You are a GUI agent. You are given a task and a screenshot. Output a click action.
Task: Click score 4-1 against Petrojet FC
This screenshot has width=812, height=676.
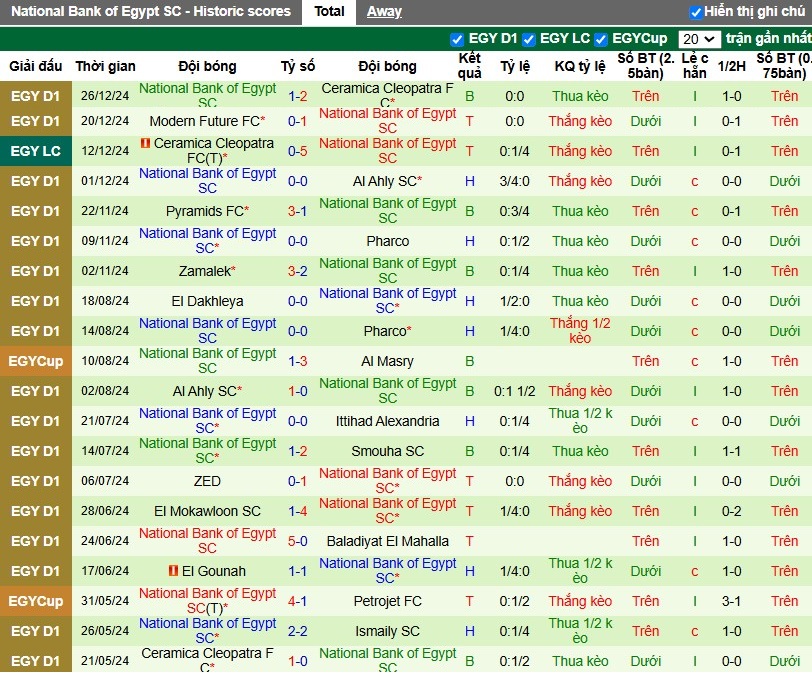tap(297, 601)
